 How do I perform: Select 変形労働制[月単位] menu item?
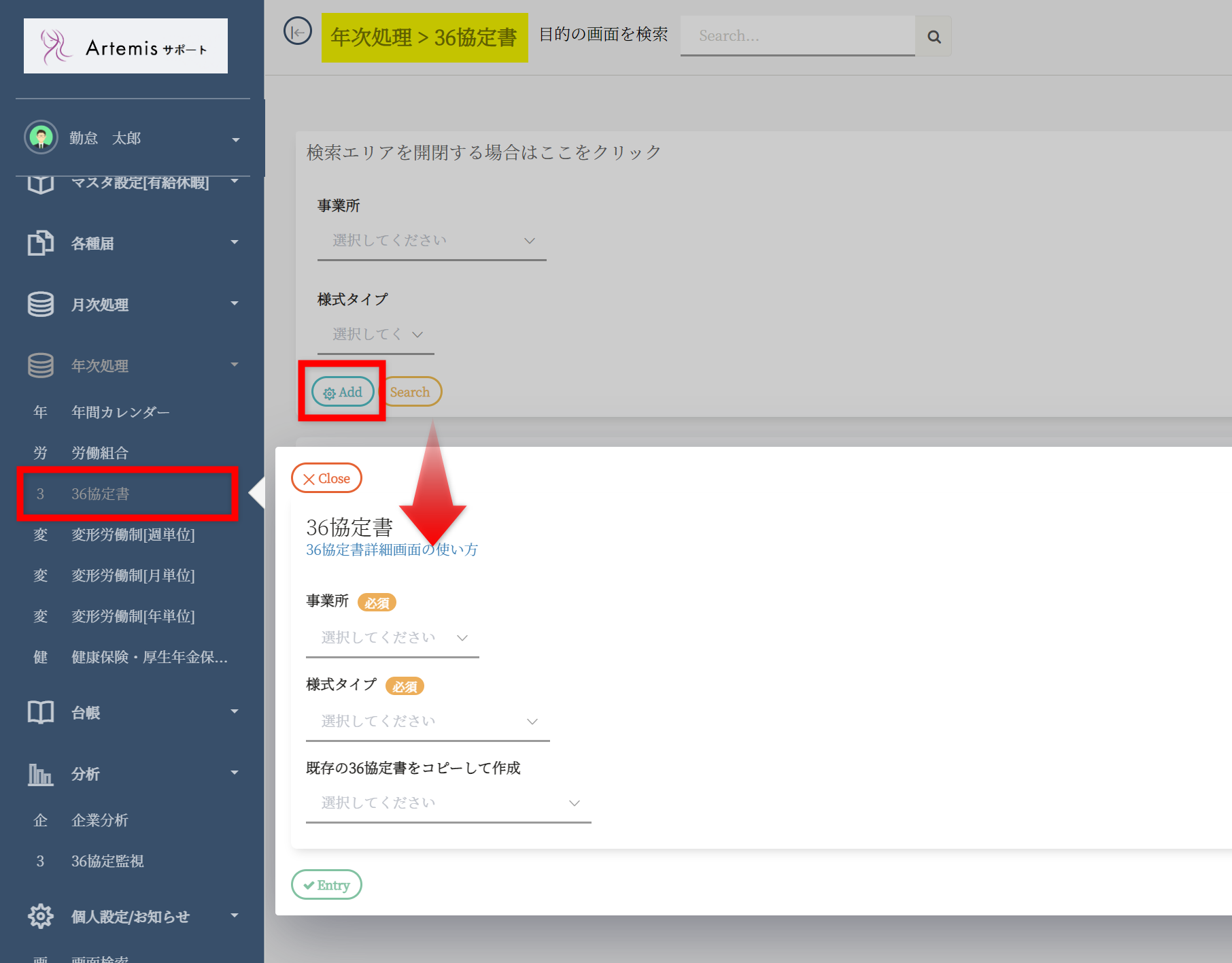coord(133,575)
